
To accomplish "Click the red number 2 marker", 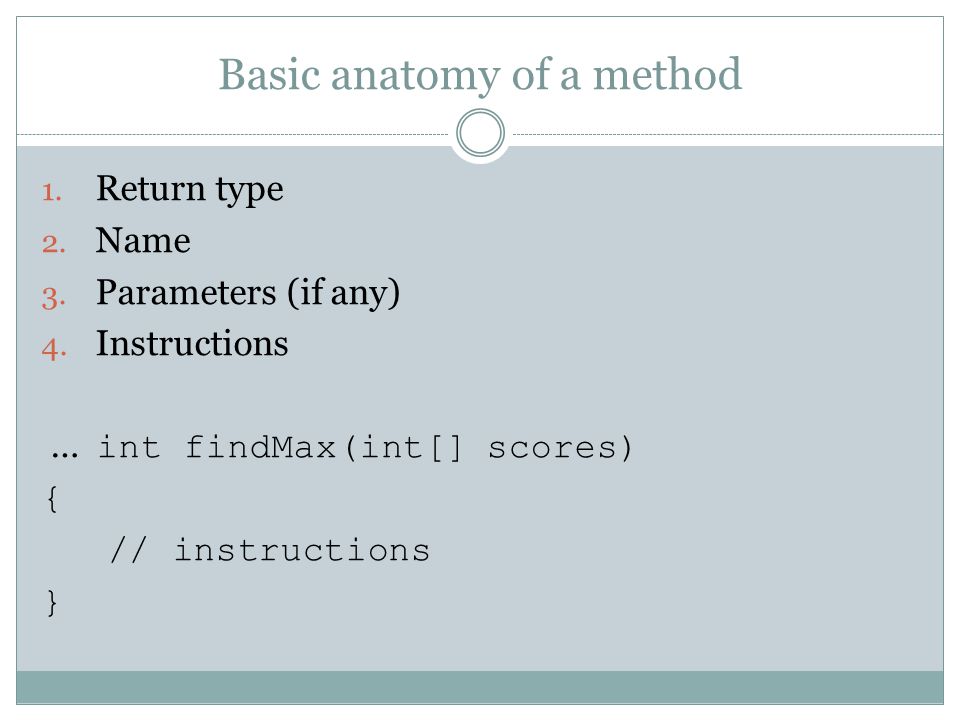I will (54, 244).
